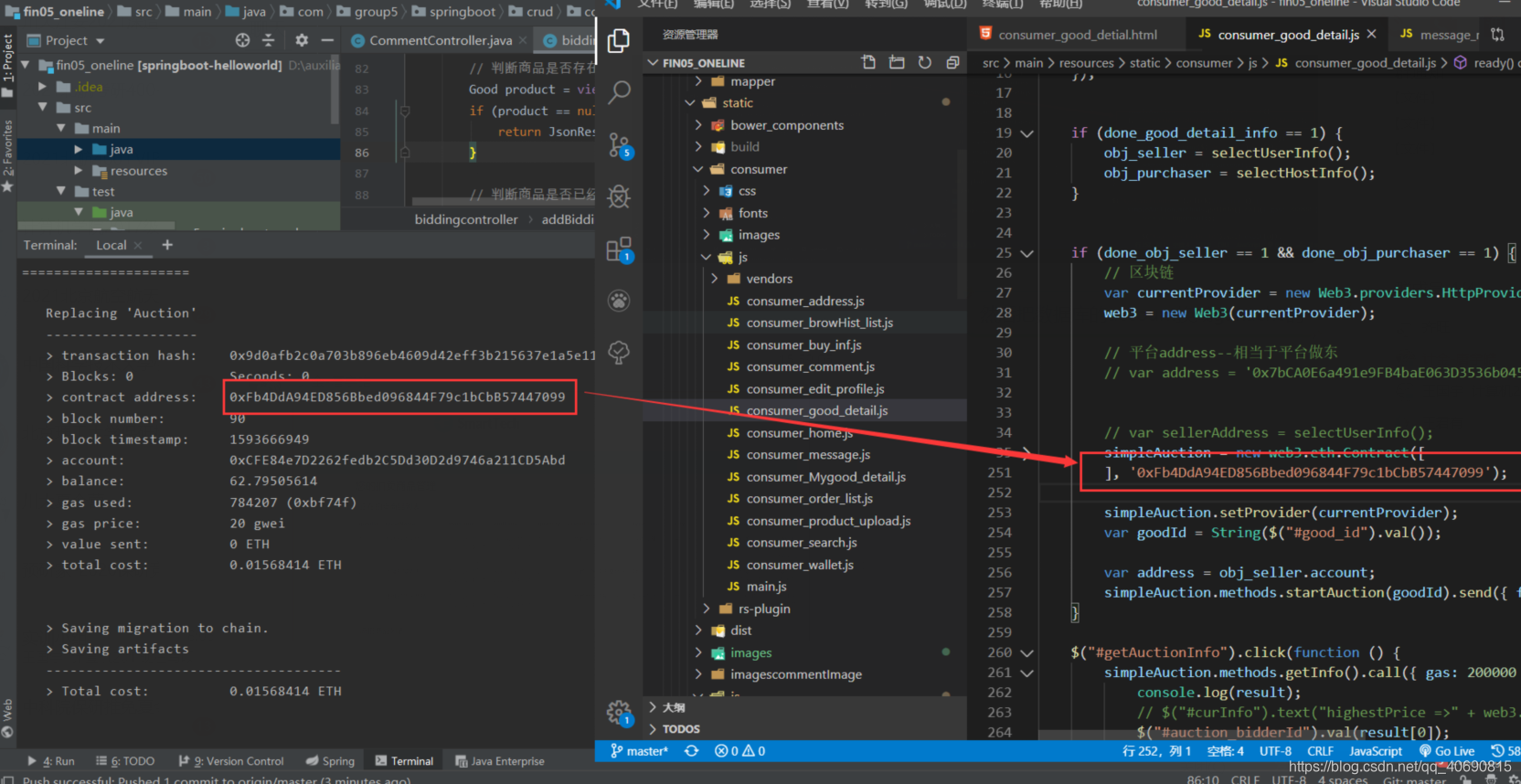Open VS Code Manage gear icon
This screenshot has width=1521, height=784.
(620, 713)
